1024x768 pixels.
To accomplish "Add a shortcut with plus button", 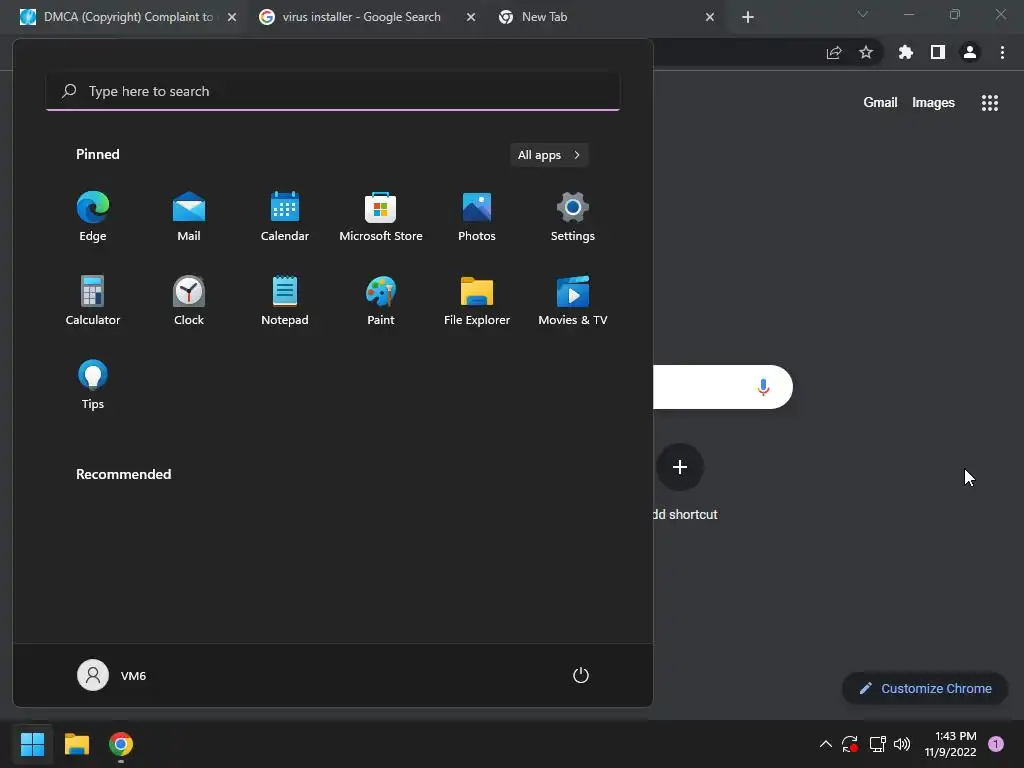I will click(680, 467).
